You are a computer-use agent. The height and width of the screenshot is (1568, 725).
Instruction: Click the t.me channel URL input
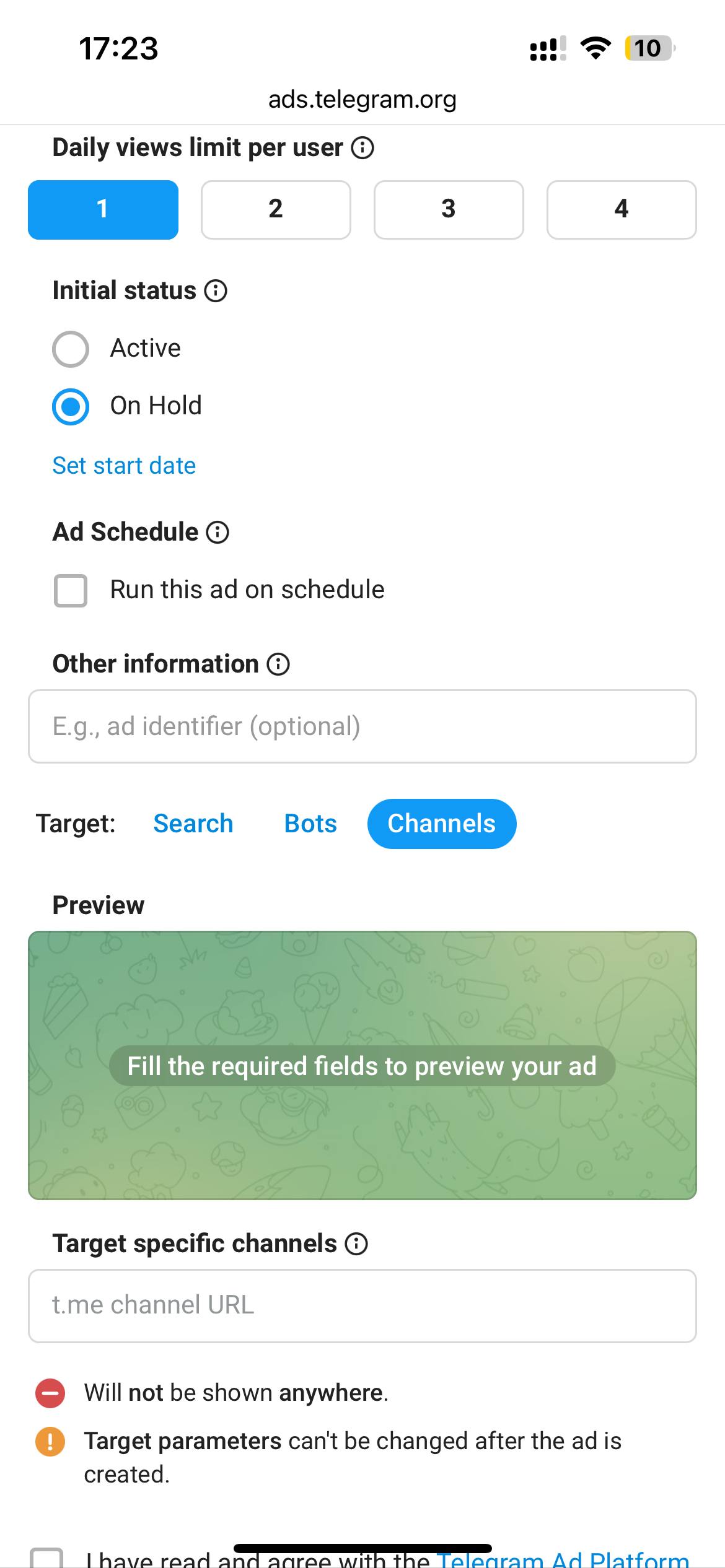pos(362,1305)
